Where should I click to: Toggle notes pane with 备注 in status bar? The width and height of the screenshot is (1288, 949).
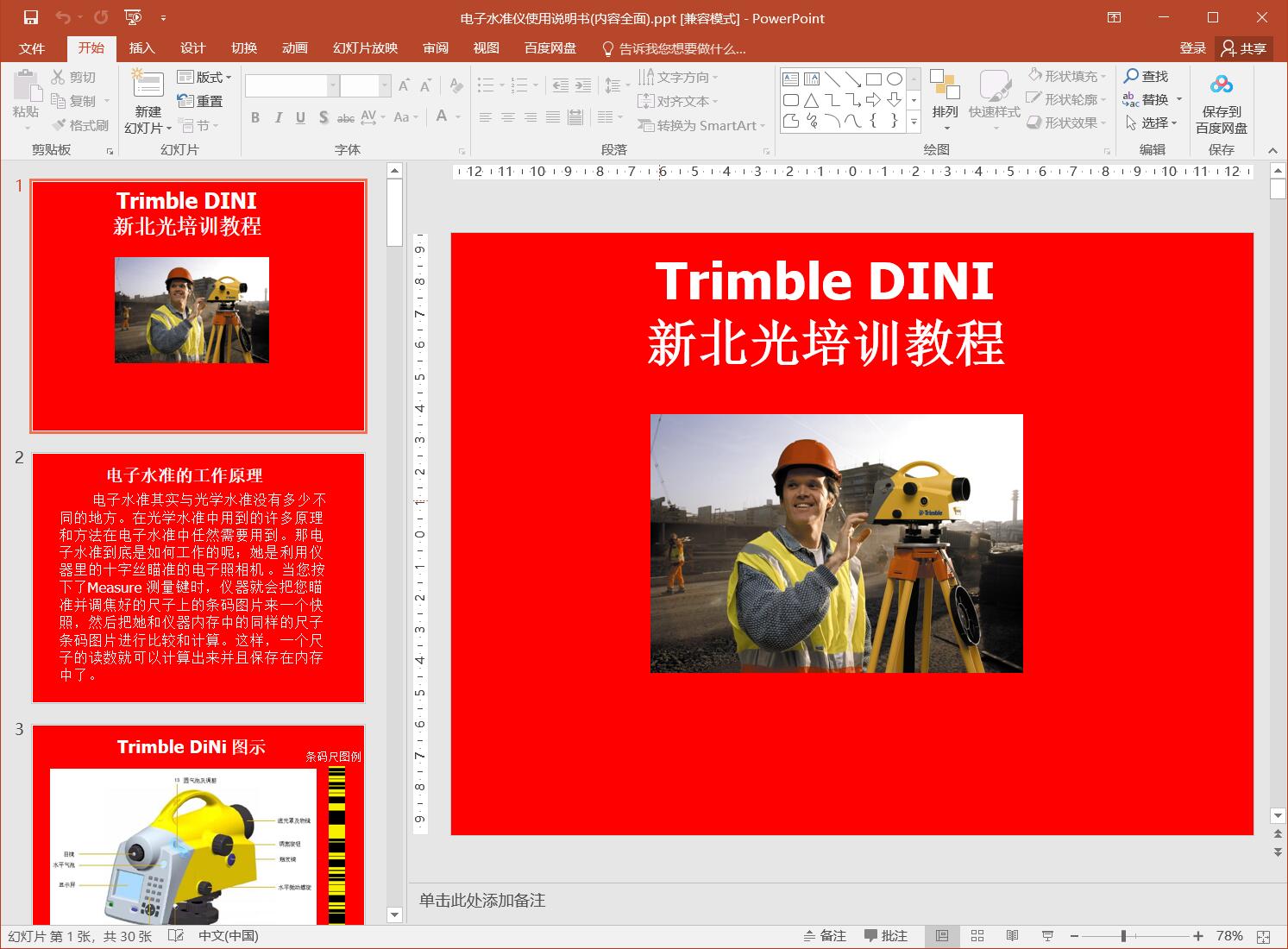pyautogui.click(x=825, y=936)
